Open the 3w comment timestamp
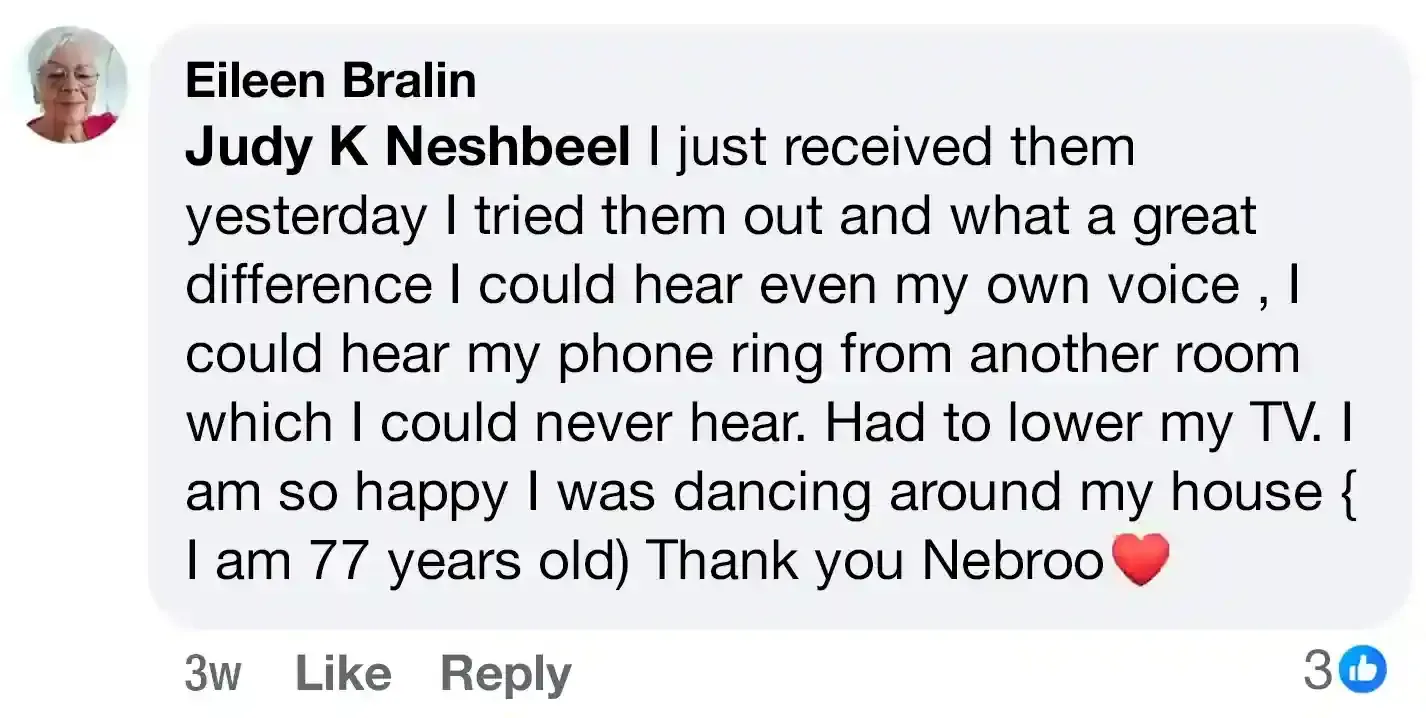Screen dimensions: 1426x718 [x=213, y=673]
